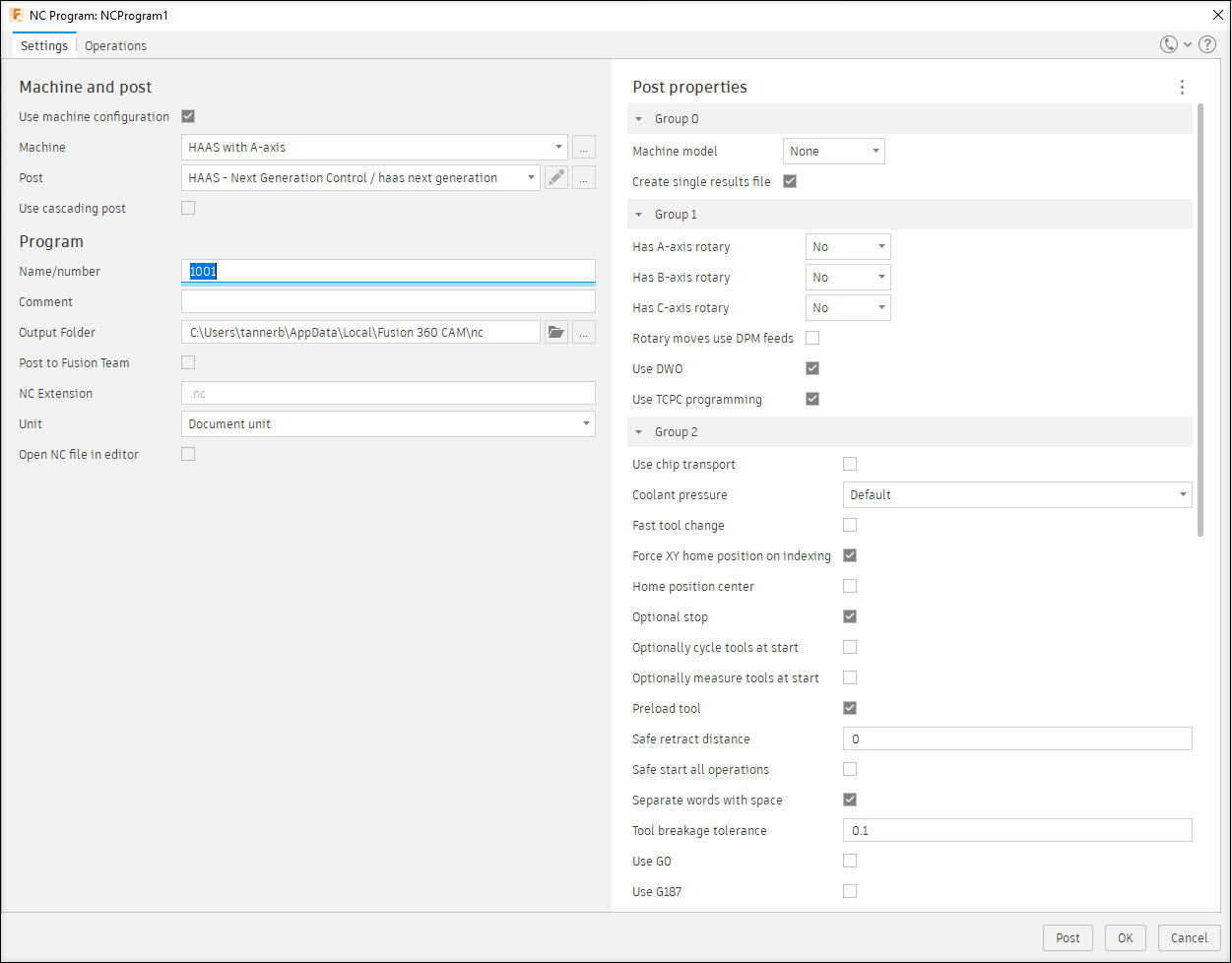Open the Post properties three-dot menu

(x=1182, y=88)
